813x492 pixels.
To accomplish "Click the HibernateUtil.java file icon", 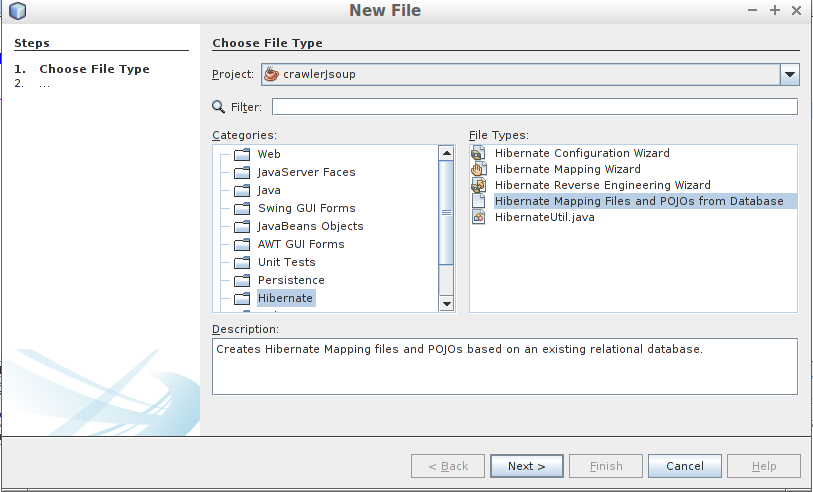I will tap(479, 217).
